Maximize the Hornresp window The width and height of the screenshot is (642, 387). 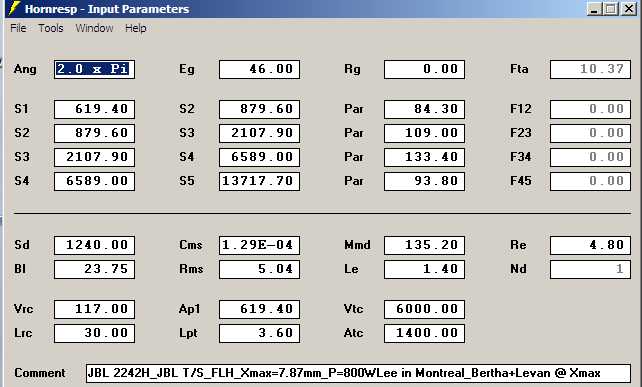point(610,9)
